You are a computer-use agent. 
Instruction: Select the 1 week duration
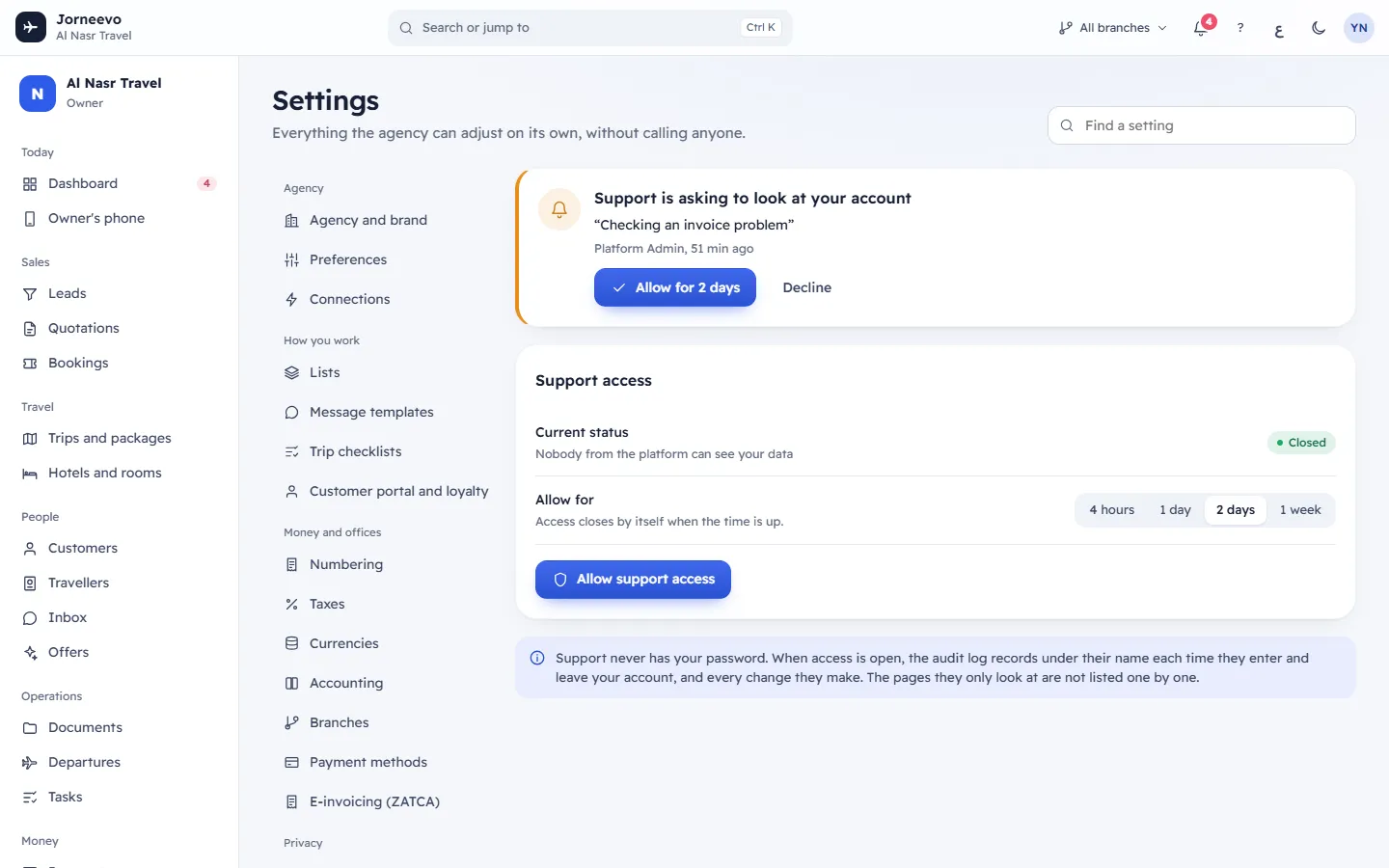1300,510
